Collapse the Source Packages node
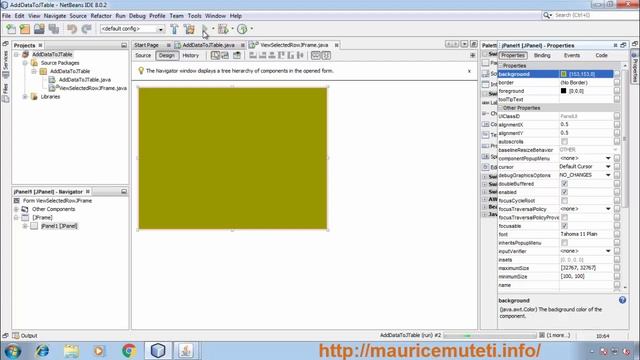Image resolution: width=640 pixels, height=360 pixels. [x=25, y=63]
